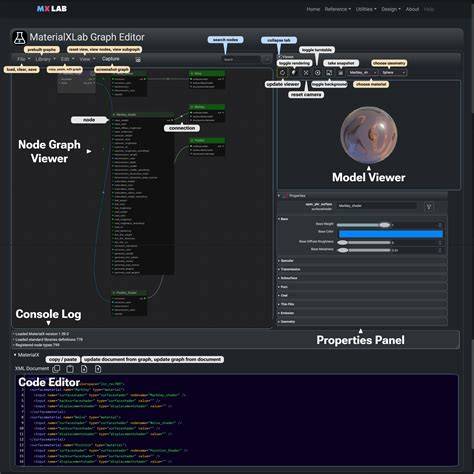Take a snapshot of the viewer
This screenshot has height=474, width=474.
(x=341, y=72)
